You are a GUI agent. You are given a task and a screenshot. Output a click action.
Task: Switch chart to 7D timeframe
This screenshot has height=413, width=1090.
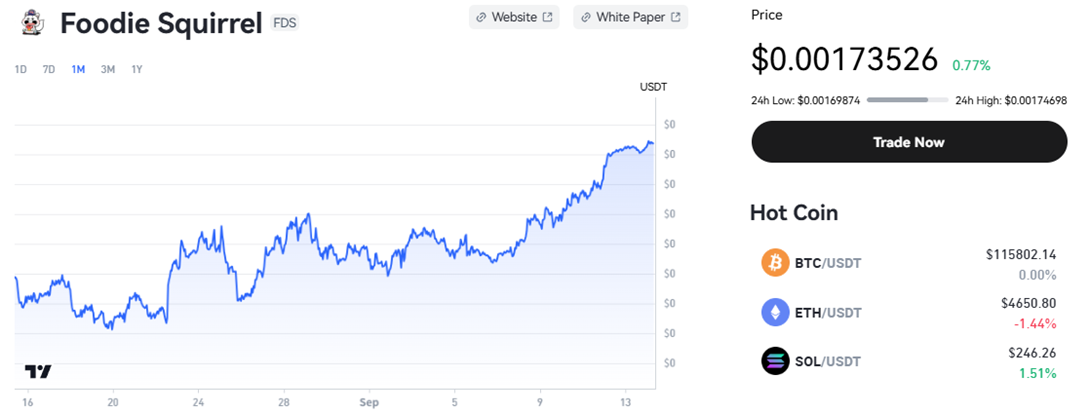[49, 69]
